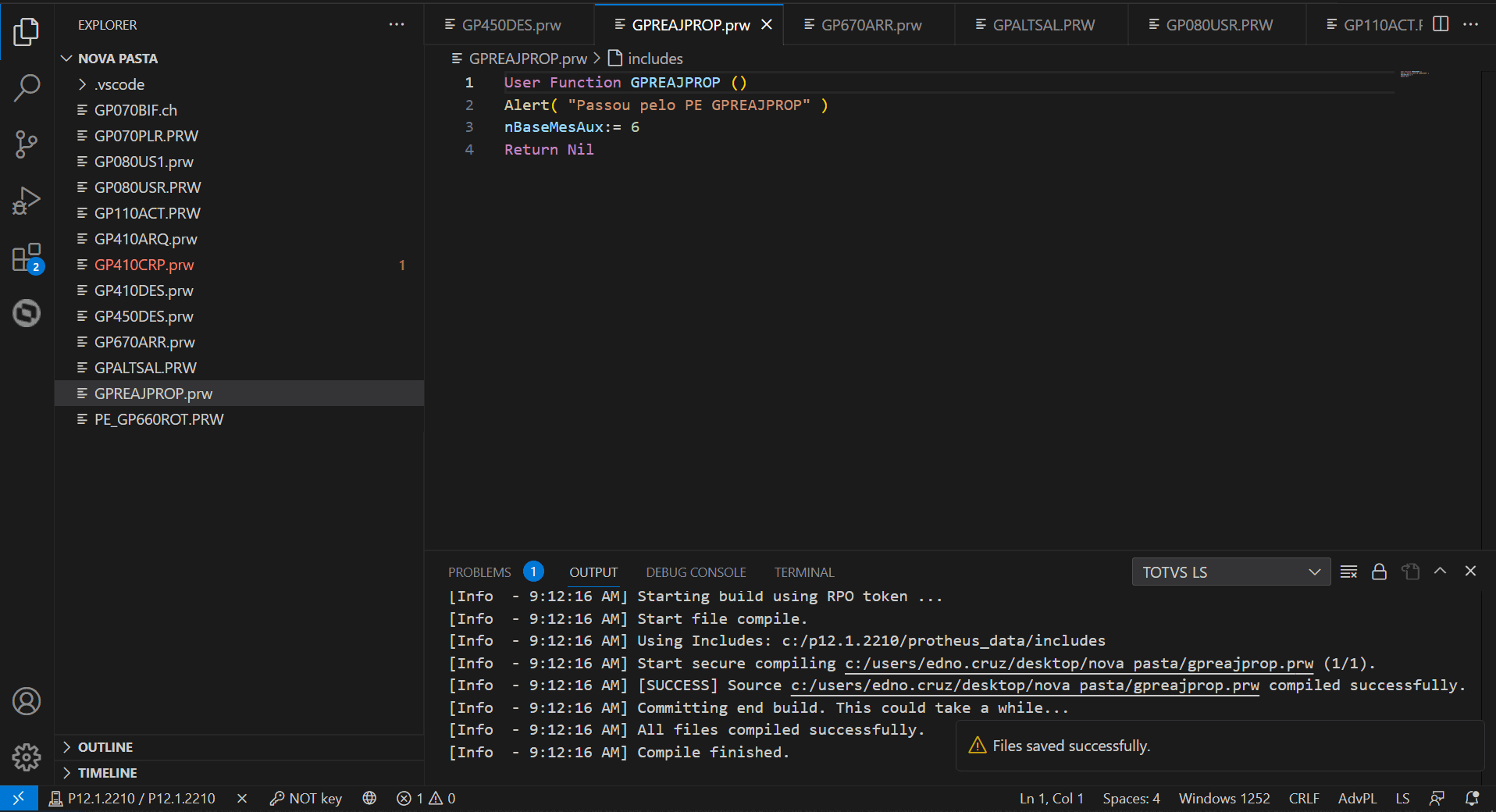Screen dimensions: 1496x812
Task: Open the PROBLEMS panel tab
Action: coord(479,572)
